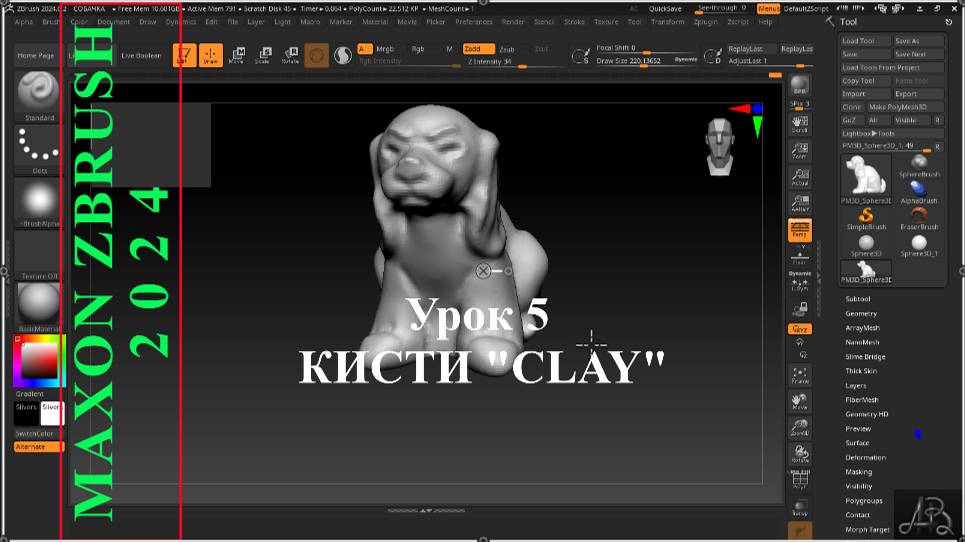The width and height of the screenshot is (965, 542).
Task: Open the Dots stroke picker
Action: [x=39, y=149]
